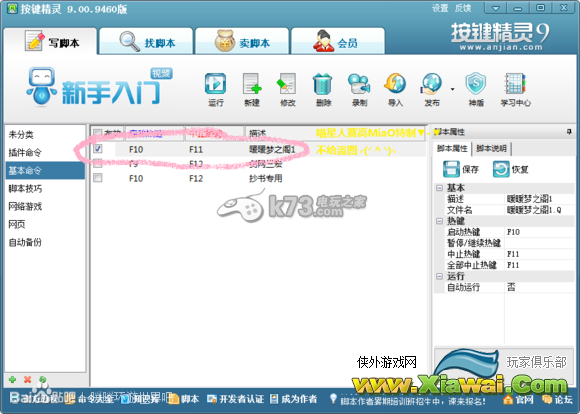Click the 启动热键 value F10

540,232
